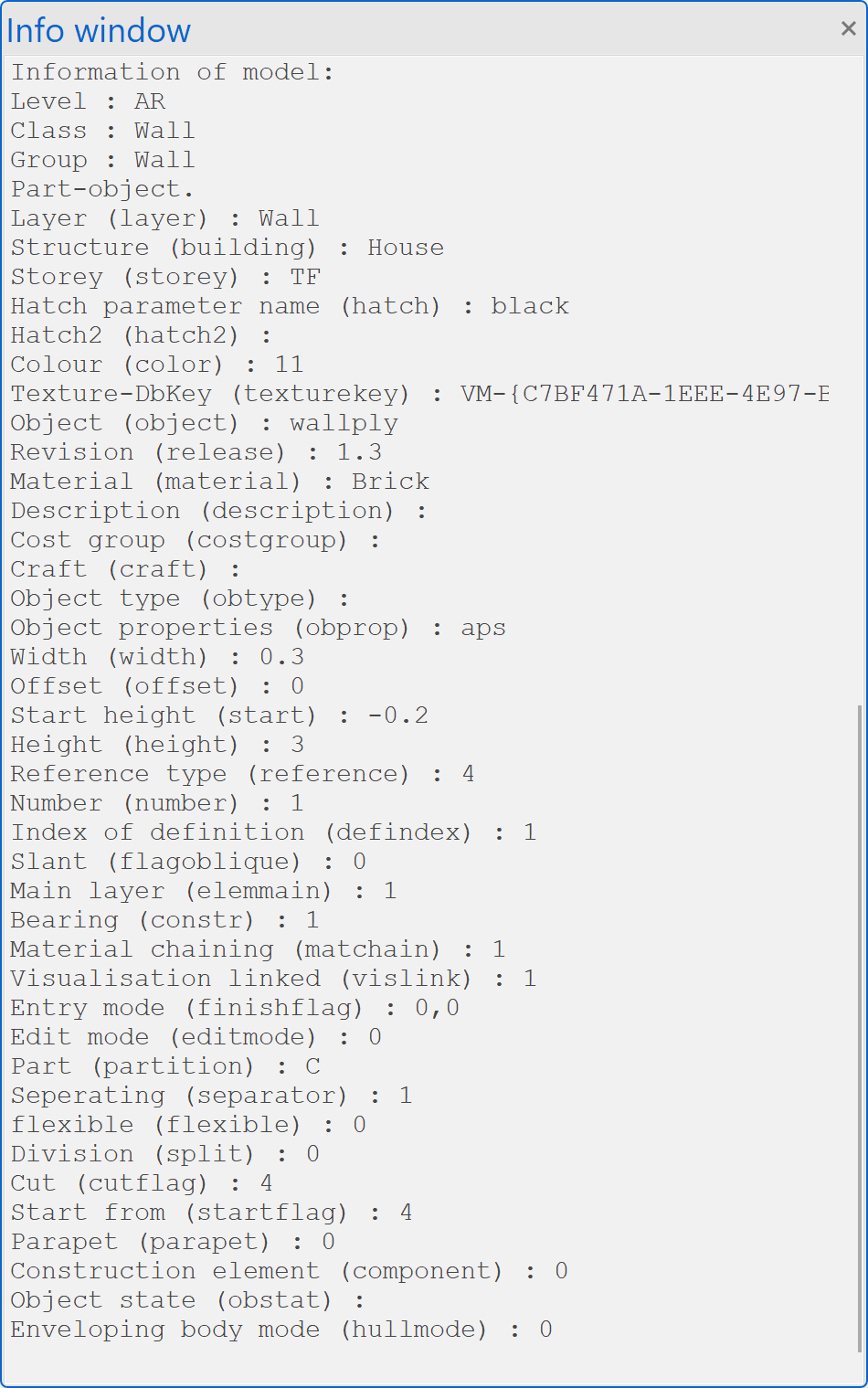The image size is (868, 1388).
Task: Close the Info window
Action: (x=848, y=29)
